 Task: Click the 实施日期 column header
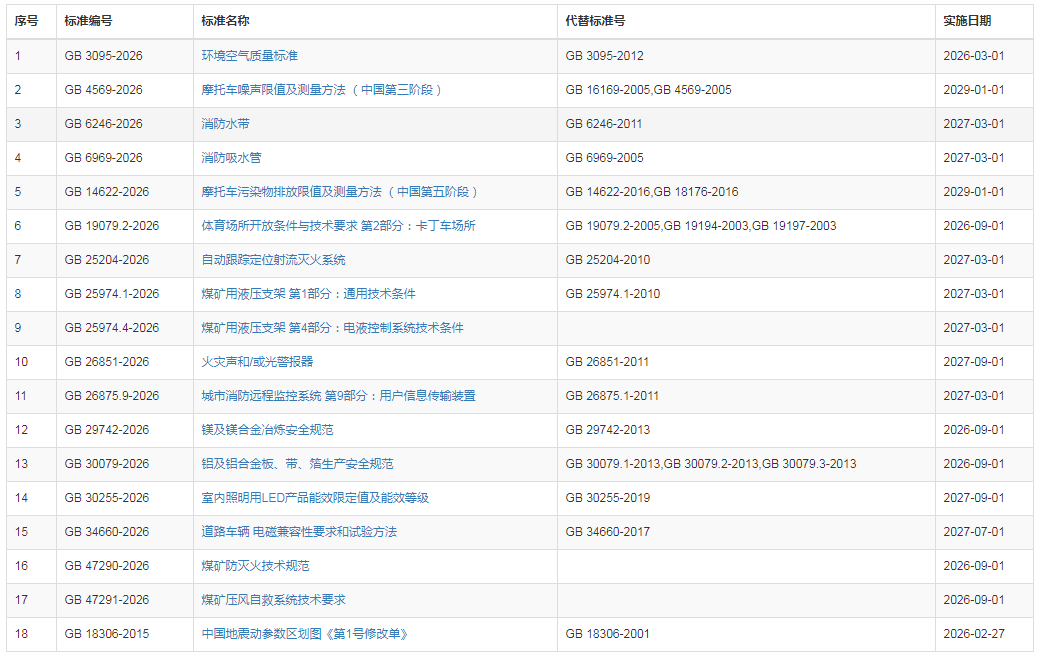962,20
